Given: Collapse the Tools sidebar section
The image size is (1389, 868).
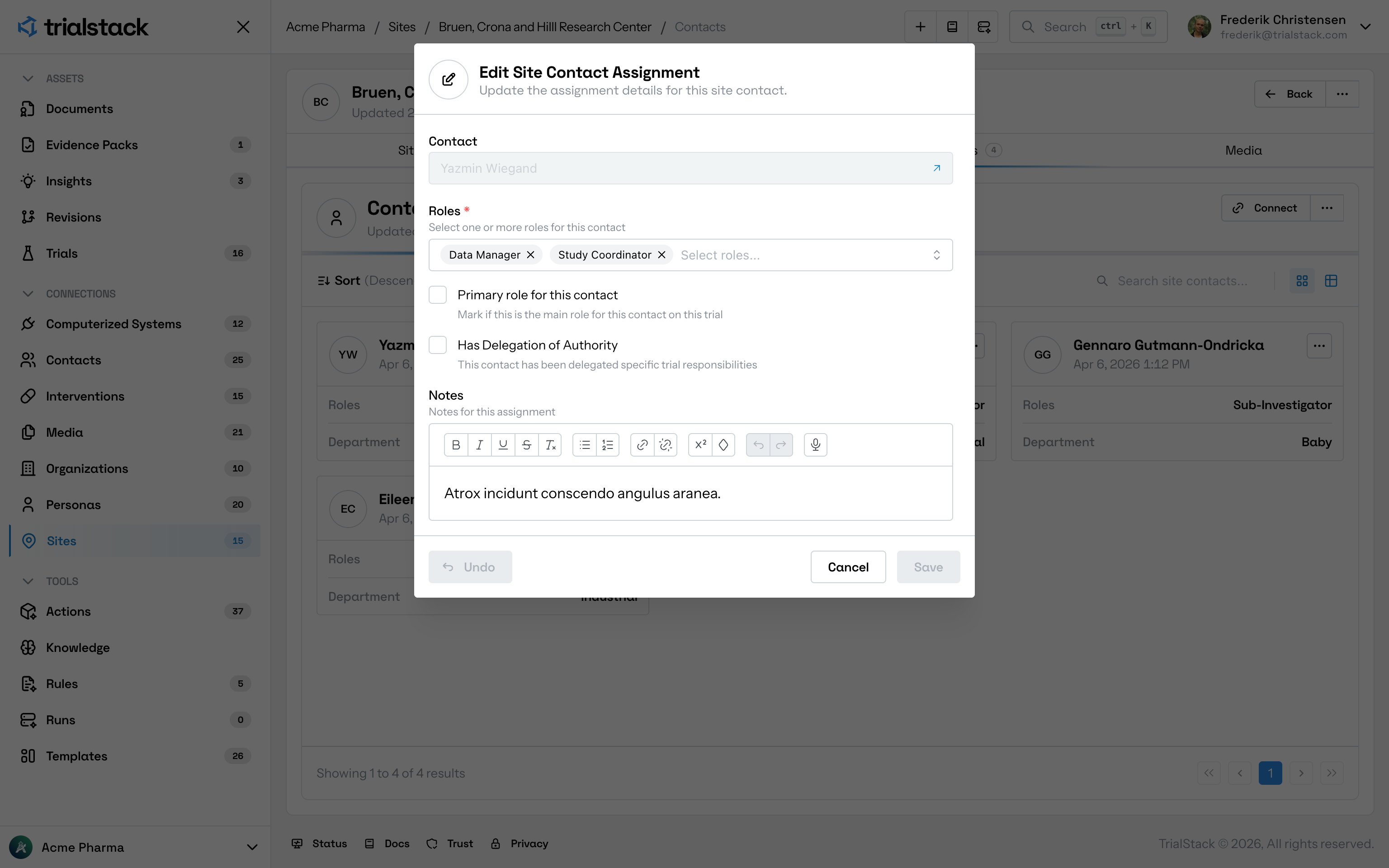Looking at the screenshot, I should point(50,581).
